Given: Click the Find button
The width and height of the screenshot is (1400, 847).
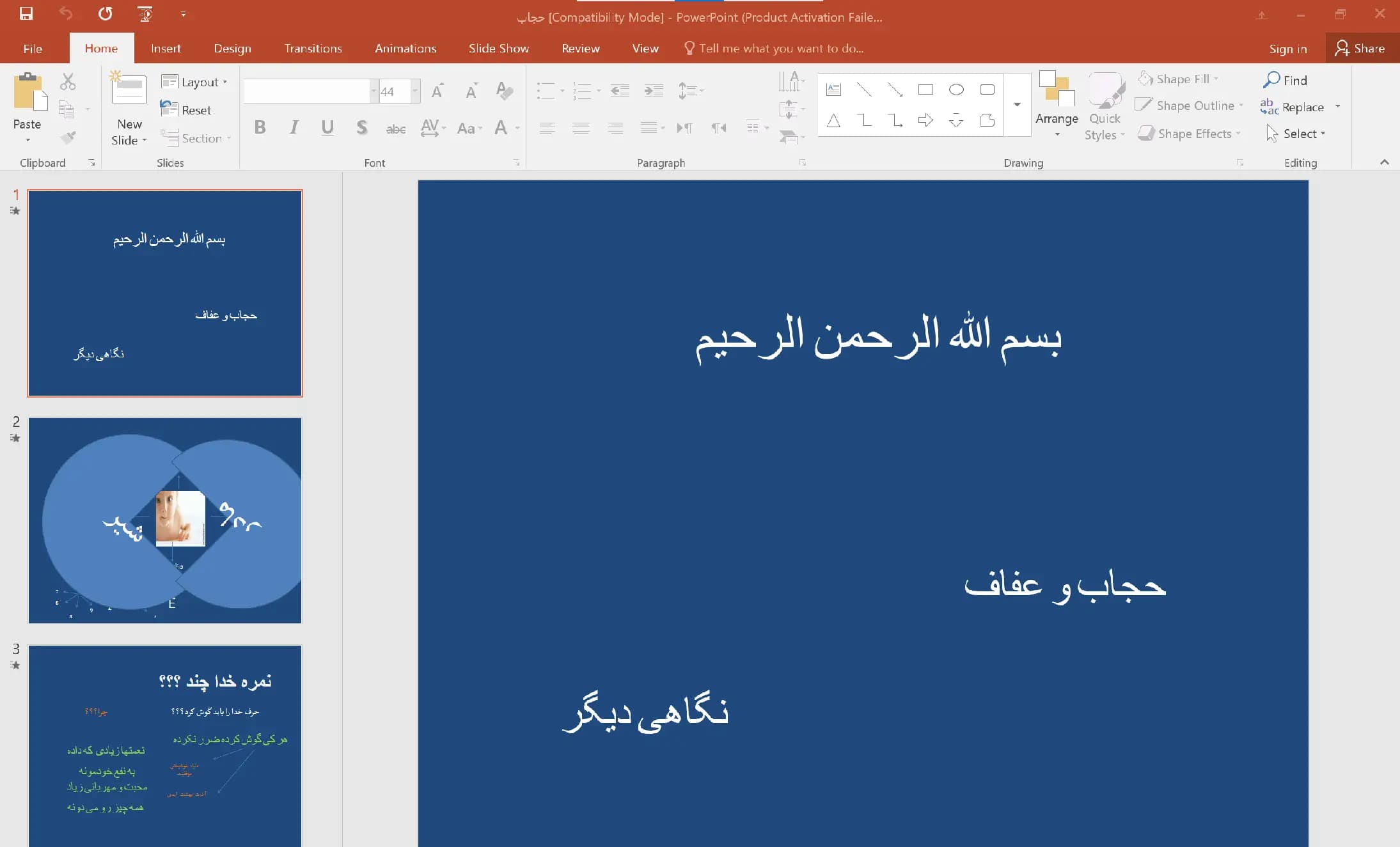Looking at the screenshot, I should (1285, 80).
